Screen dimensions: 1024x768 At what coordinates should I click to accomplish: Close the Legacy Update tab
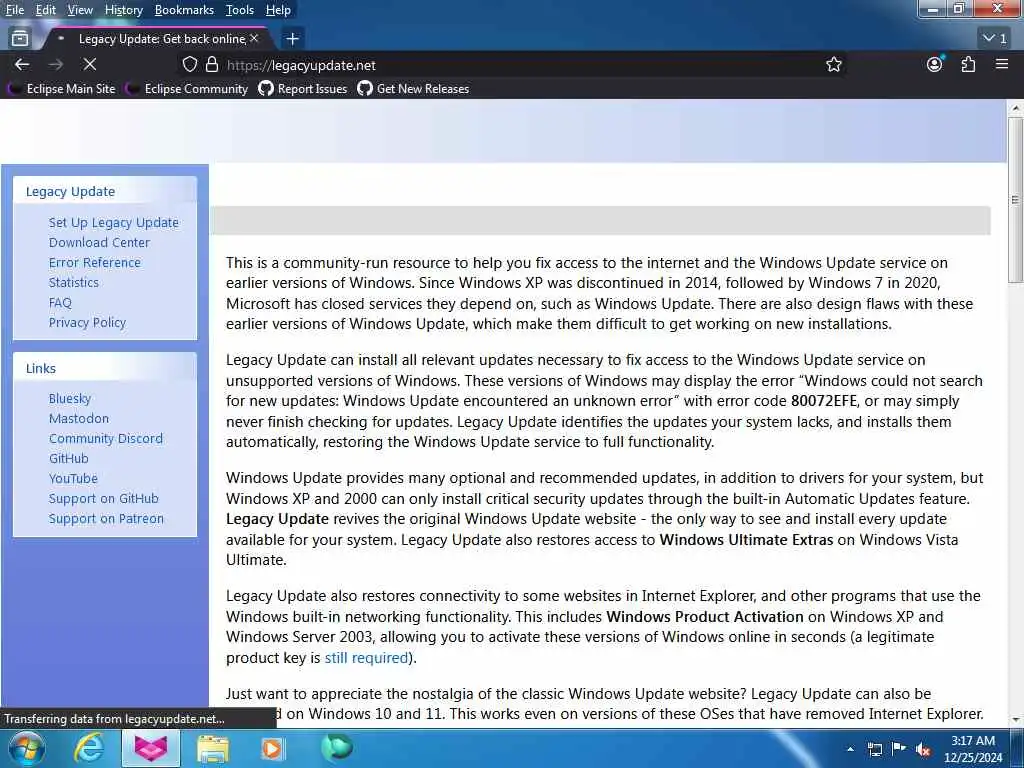[x=254, y=39]
